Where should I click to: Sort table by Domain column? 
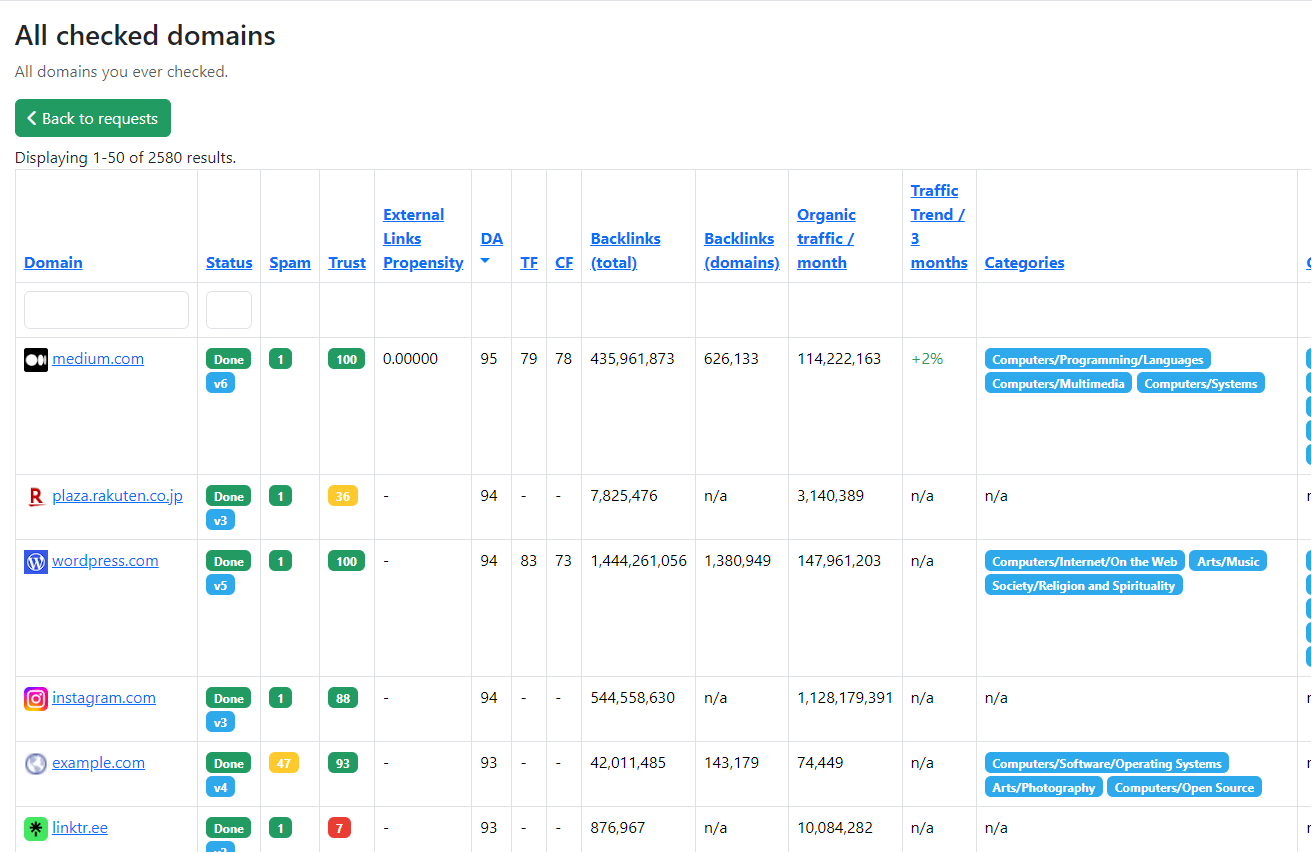tap(53, 263)
